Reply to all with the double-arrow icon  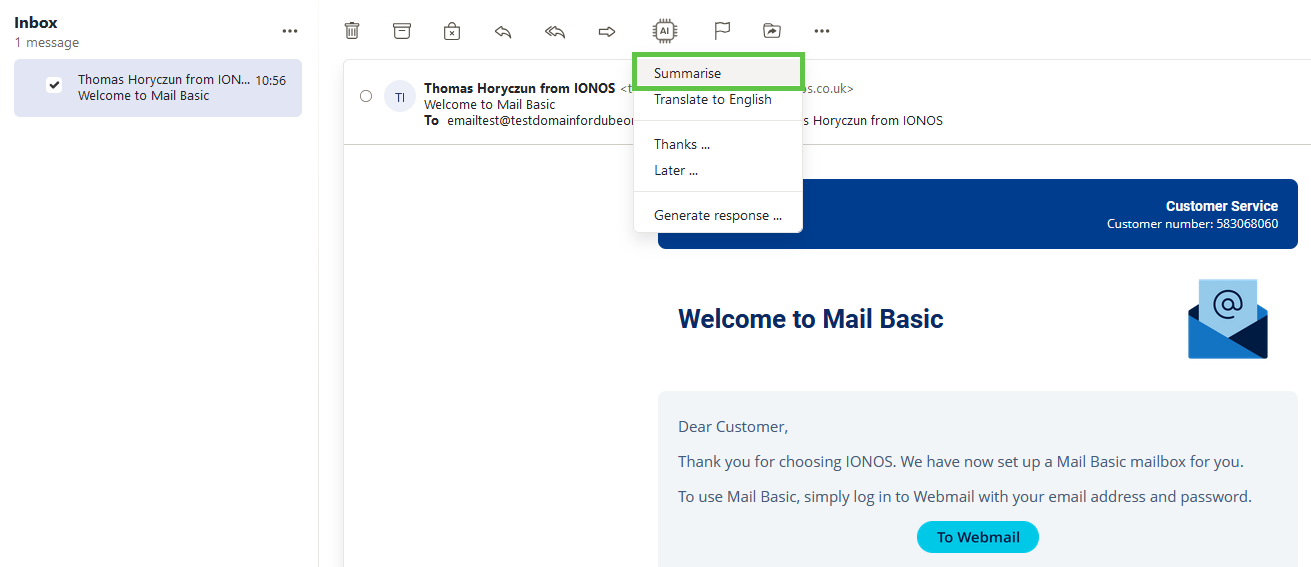[x=555, y=31]
